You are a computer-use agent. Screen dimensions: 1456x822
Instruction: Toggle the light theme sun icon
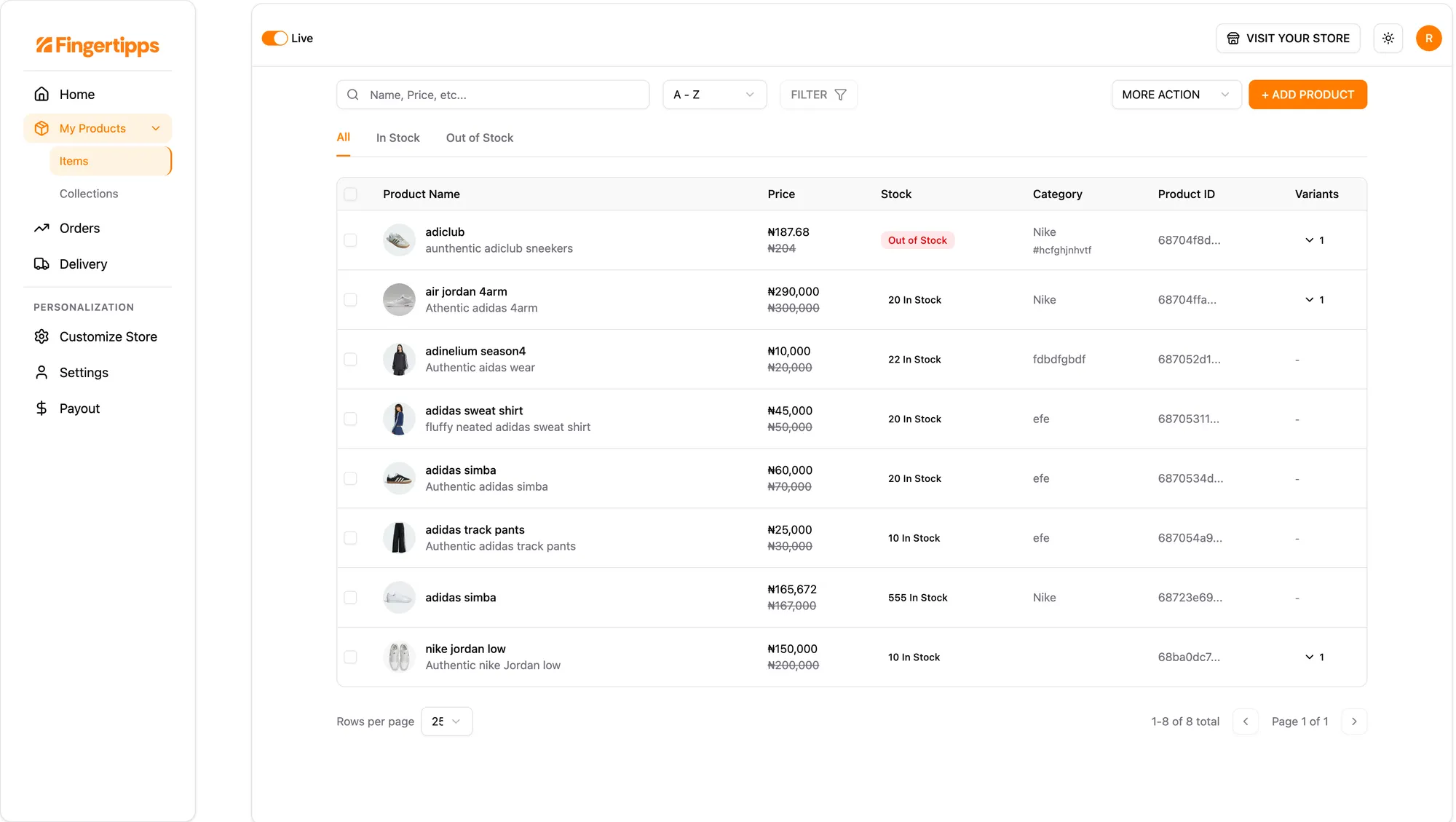pos(1388,38)
